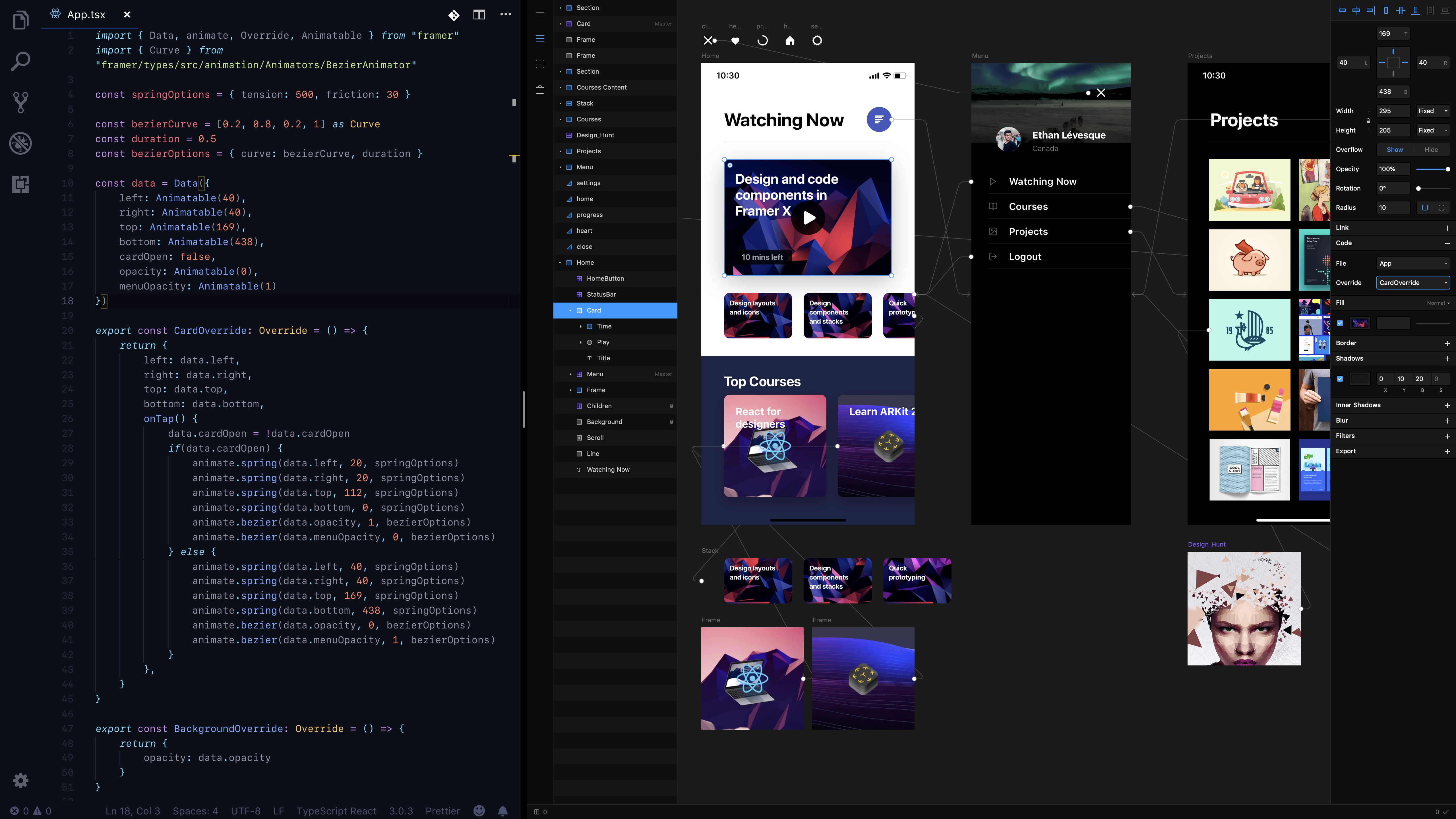Click the align top icon in the properties panel
This screenshot has width=1456, height=819.
click(1385, 10)
